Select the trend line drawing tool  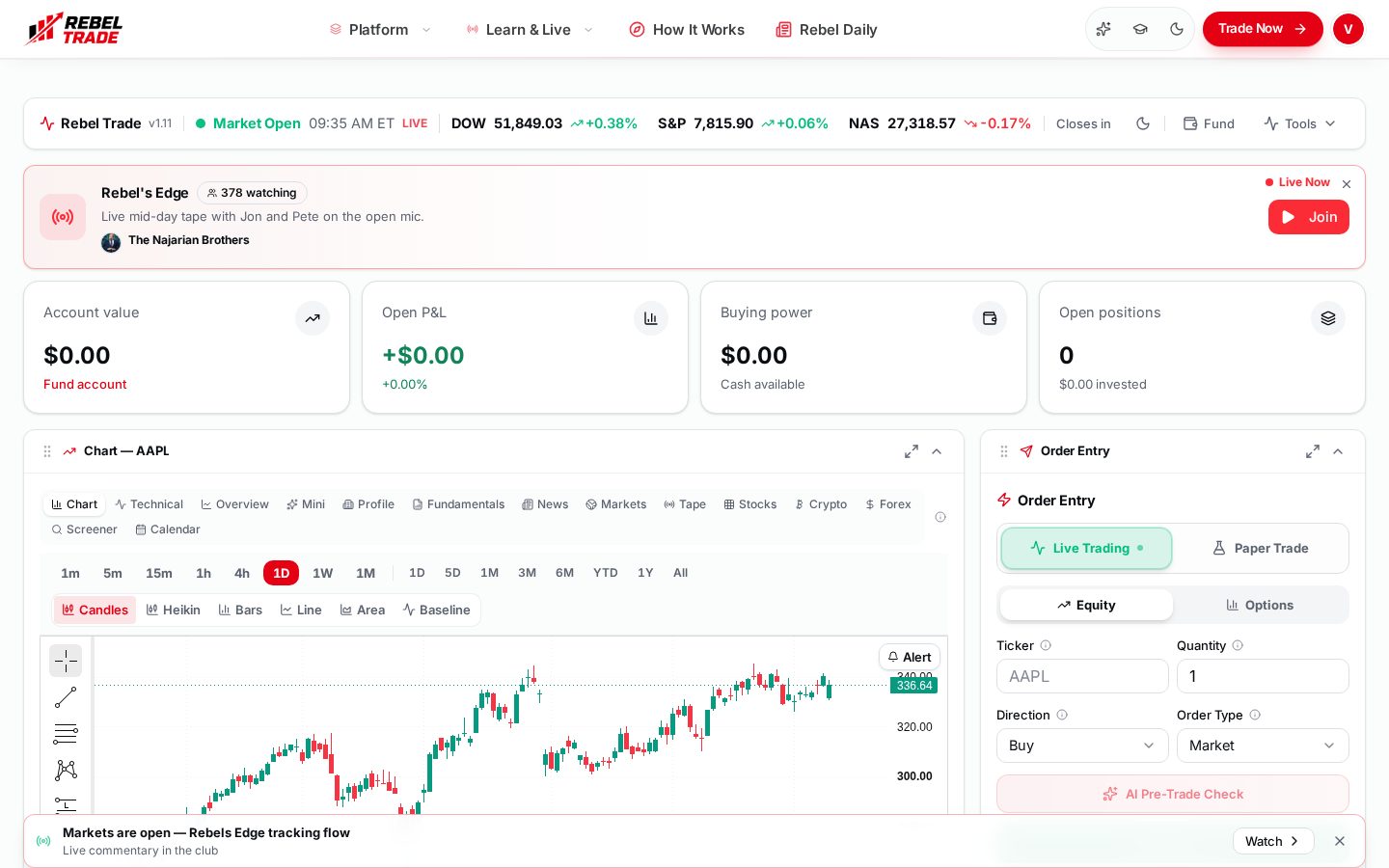click(66, 697)
